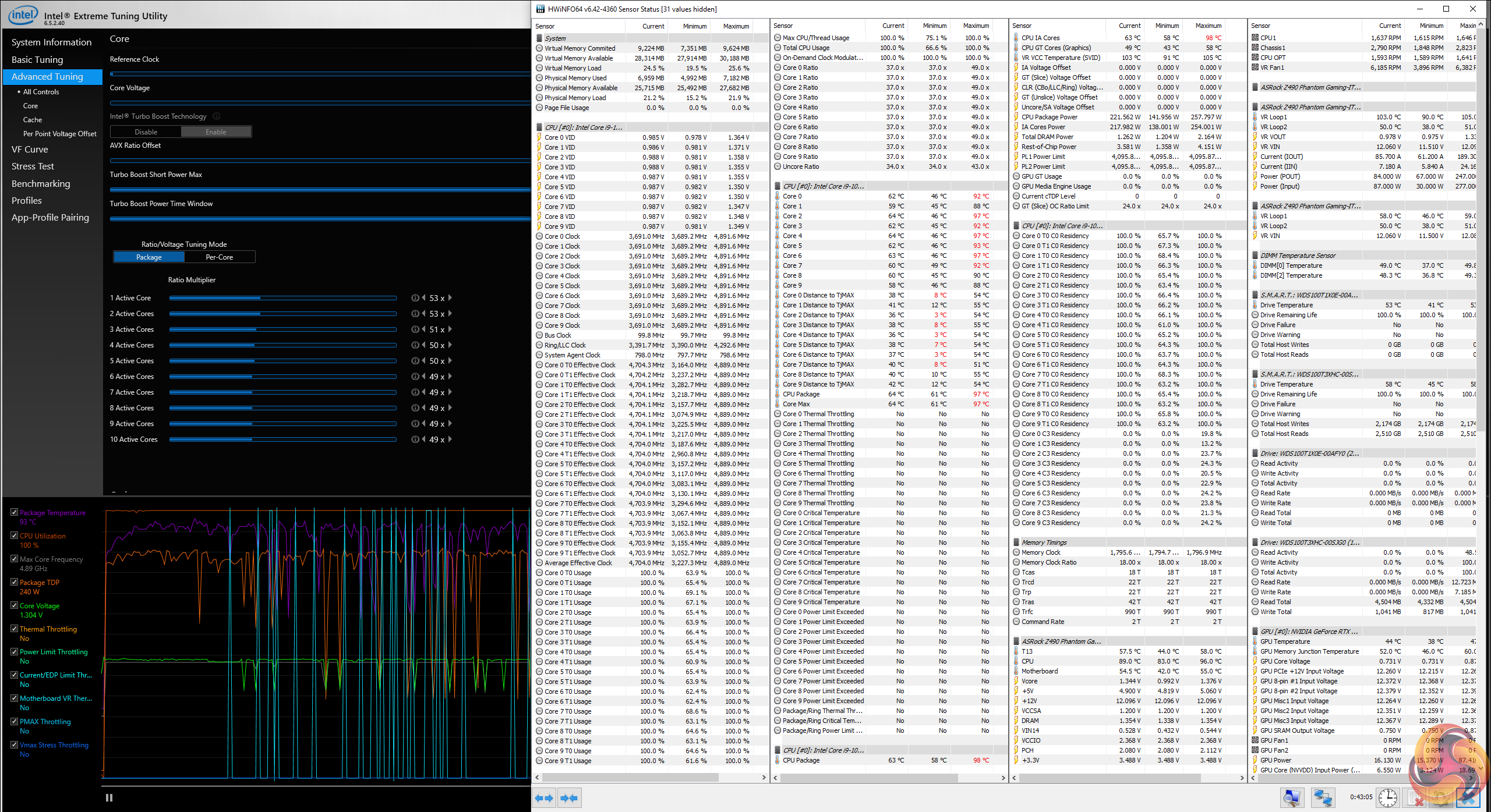Click Turbo Boost Technology info icon
Image resolution: width=1491 pixels, height=812 pixels.
point(217,116)
